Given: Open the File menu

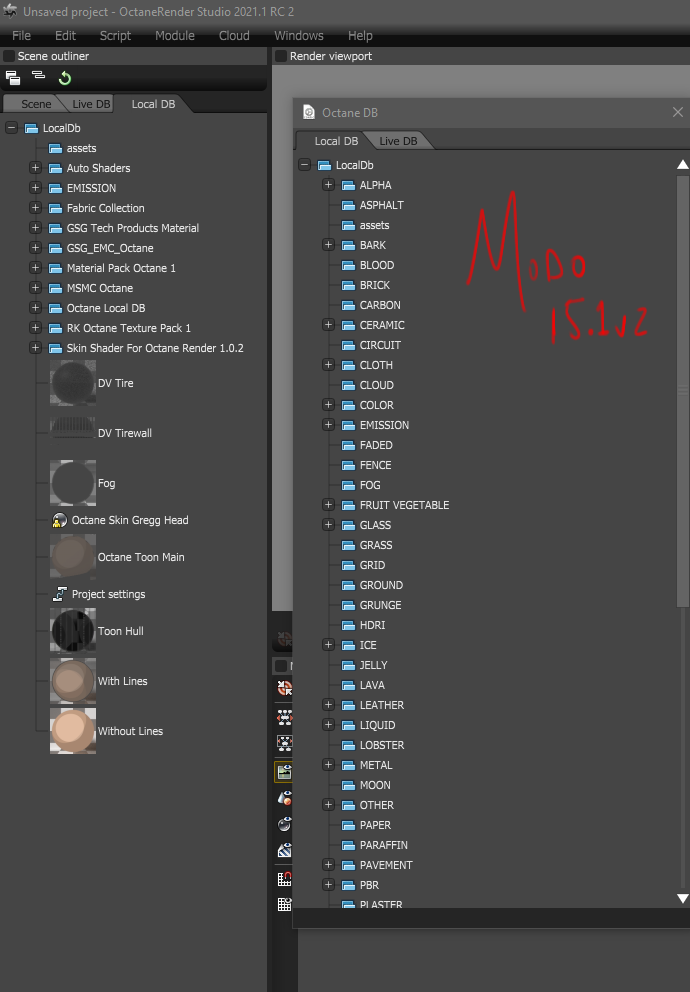Looking at the screenshot, I should pos(22,35).
